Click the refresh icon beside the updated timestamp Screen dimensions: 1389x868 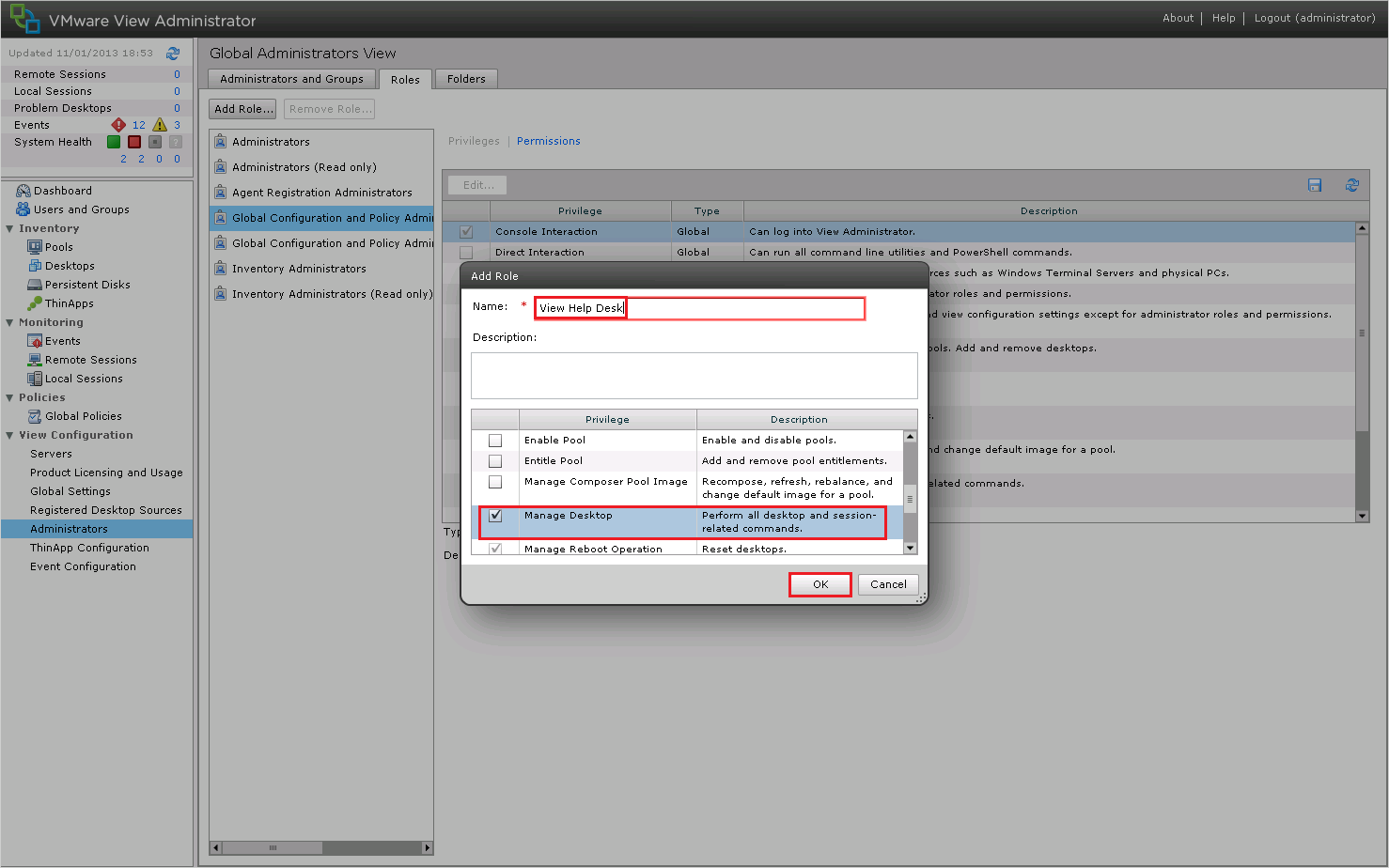coord(173,54)
